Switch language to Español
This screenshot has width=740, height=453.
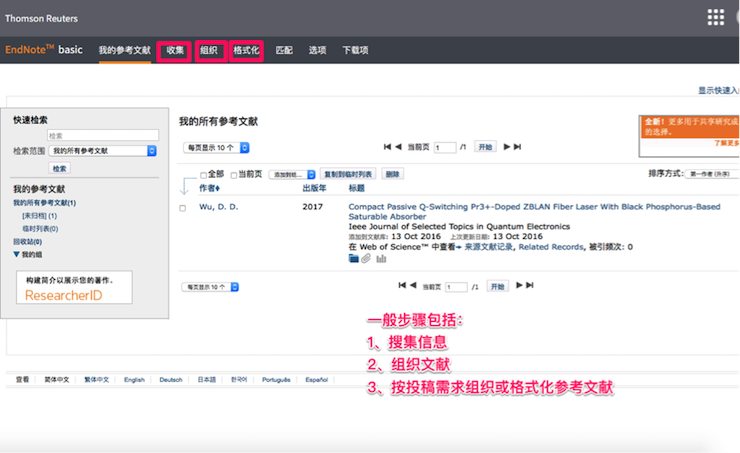coord(316,379)
